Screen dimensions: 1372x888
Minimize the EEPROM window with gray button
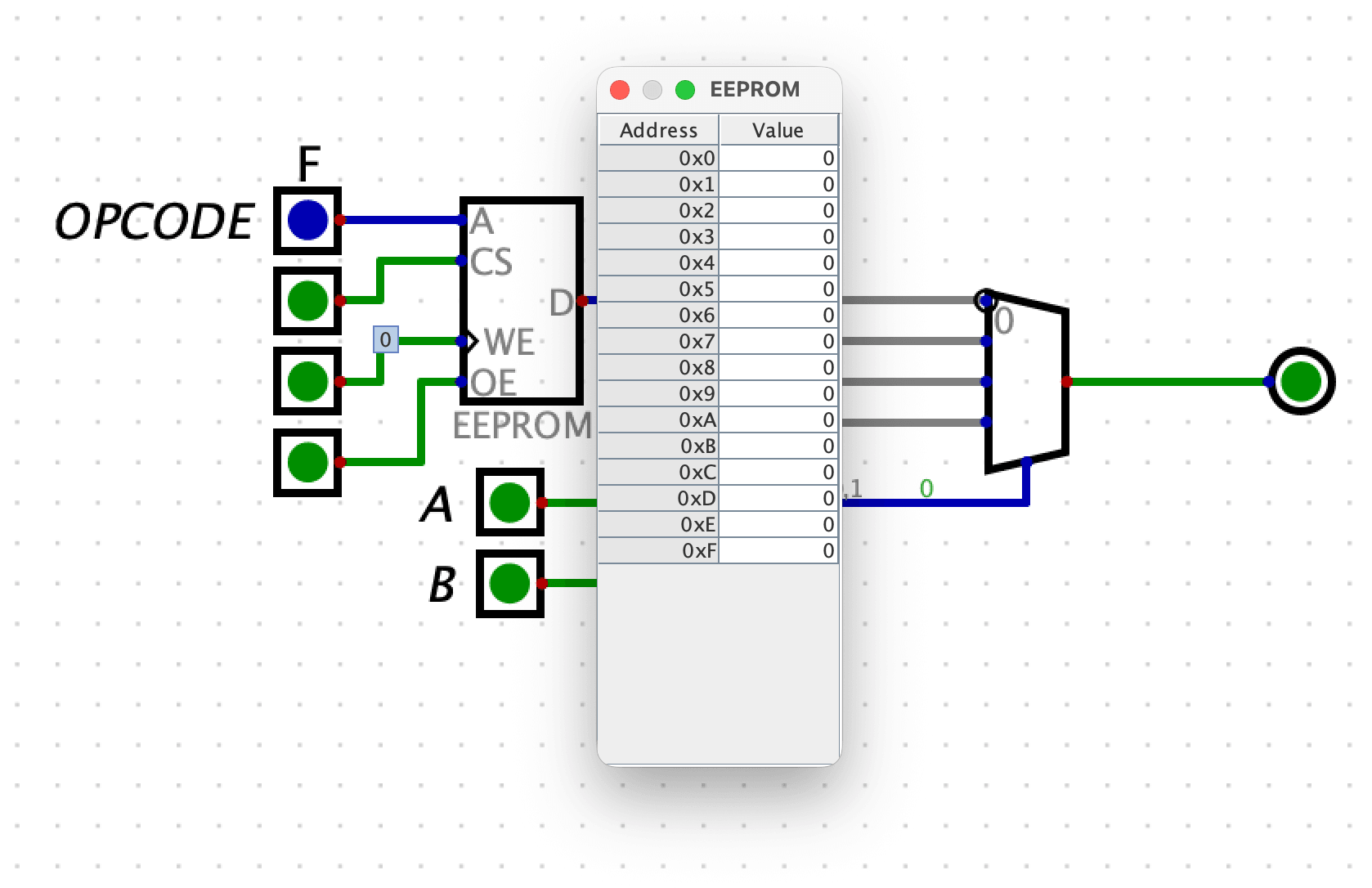click(652, 89)
